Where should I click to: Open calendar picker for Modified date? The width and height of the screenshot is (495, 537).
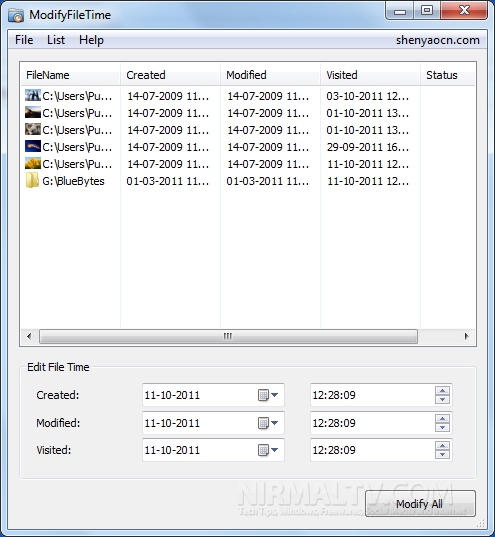tap(268, 423)
